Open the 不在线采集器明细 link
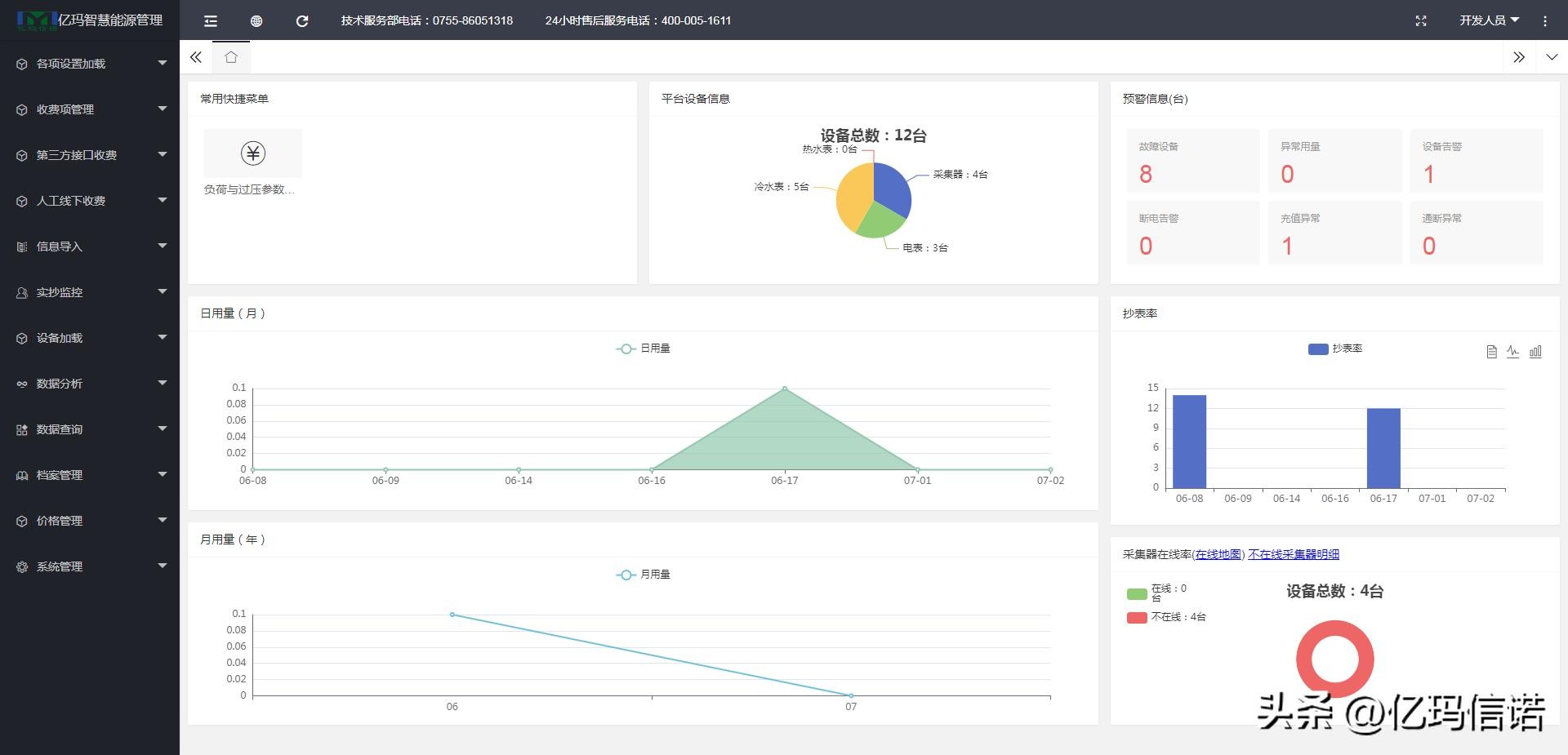 [x=1294, y=554]
